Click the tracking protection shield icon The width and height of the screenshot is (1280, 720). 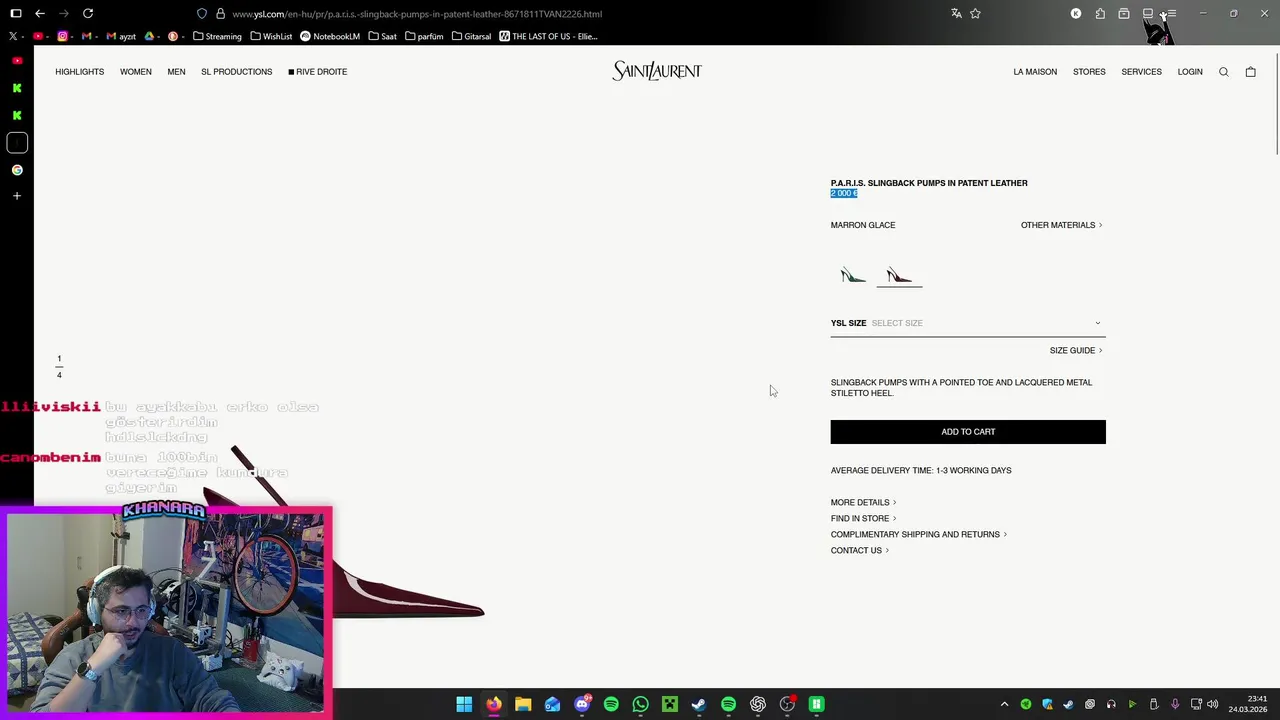tap(202, 14)
